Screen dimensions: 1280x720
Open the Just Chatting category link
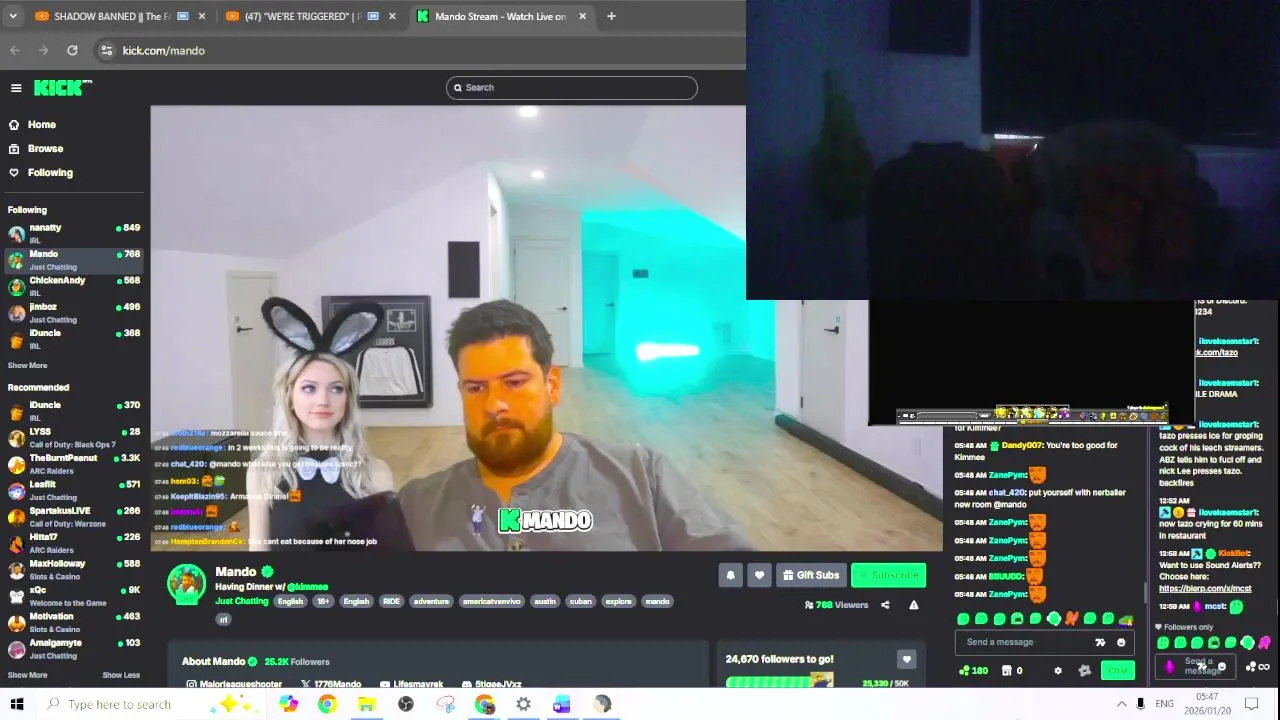(241, 601)
